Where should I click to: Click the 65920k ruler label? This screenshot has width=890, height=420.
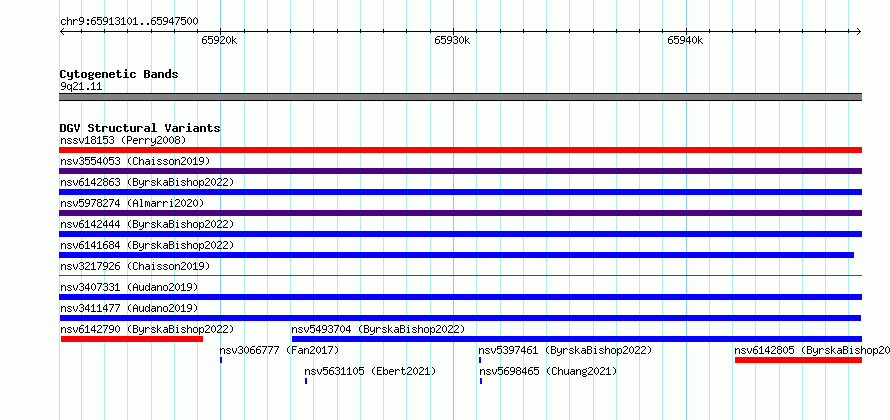click(219, 40)
